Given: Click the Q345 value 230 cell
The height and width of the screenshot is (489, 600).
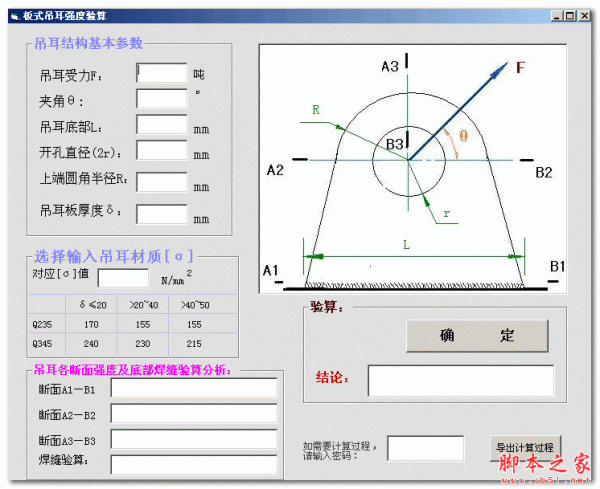Looking at the screenshot, I should [x=143, y=344].
